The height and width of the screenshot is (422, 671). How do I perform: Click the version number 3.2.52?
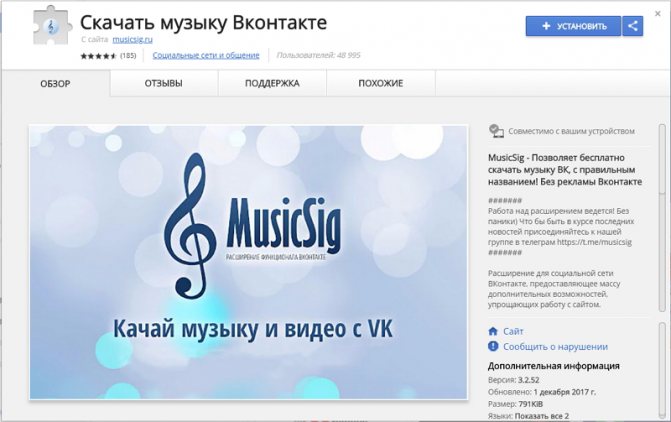point(528,380)
